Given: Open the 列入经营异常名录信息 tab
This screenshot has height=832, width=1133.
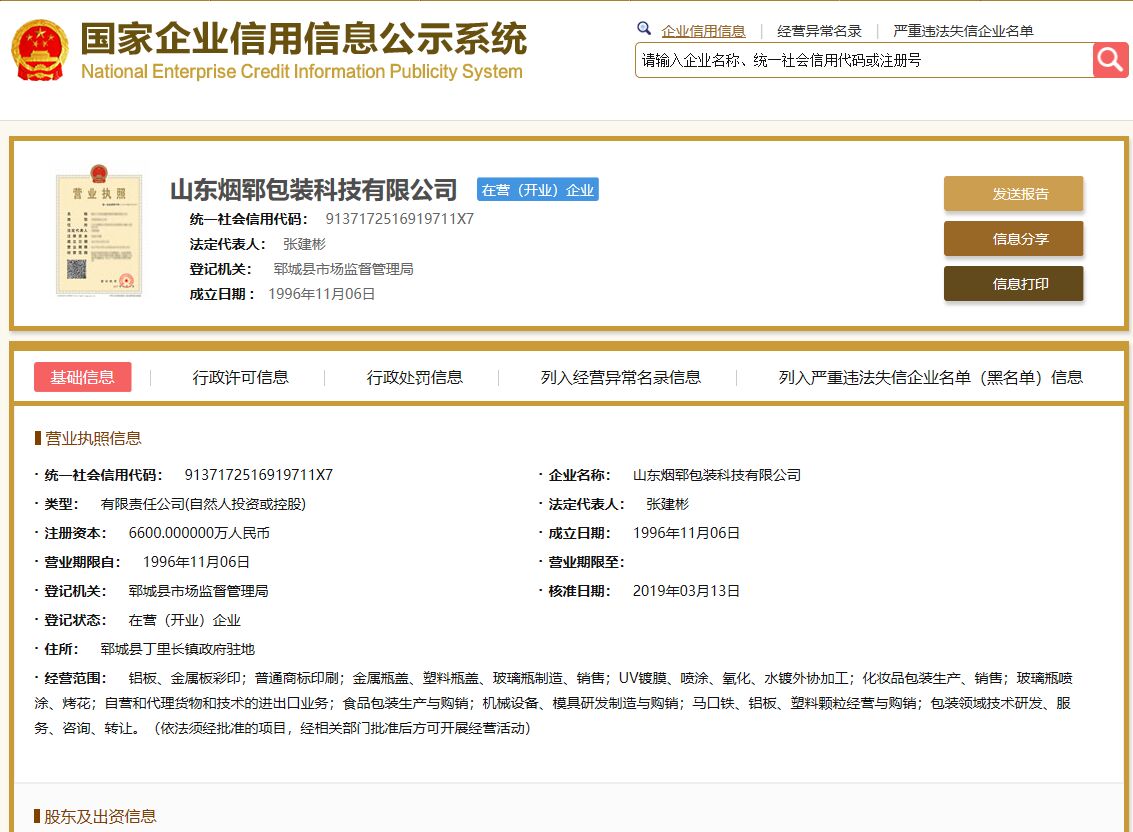Looking at the screenshot, I should click(x=620, y=377).
